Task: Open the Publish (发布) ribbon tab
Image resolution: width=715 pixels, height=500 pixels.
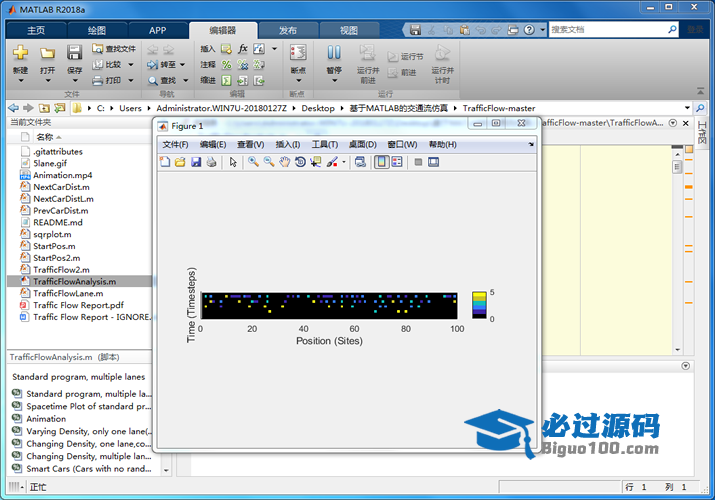Action: 288,30
